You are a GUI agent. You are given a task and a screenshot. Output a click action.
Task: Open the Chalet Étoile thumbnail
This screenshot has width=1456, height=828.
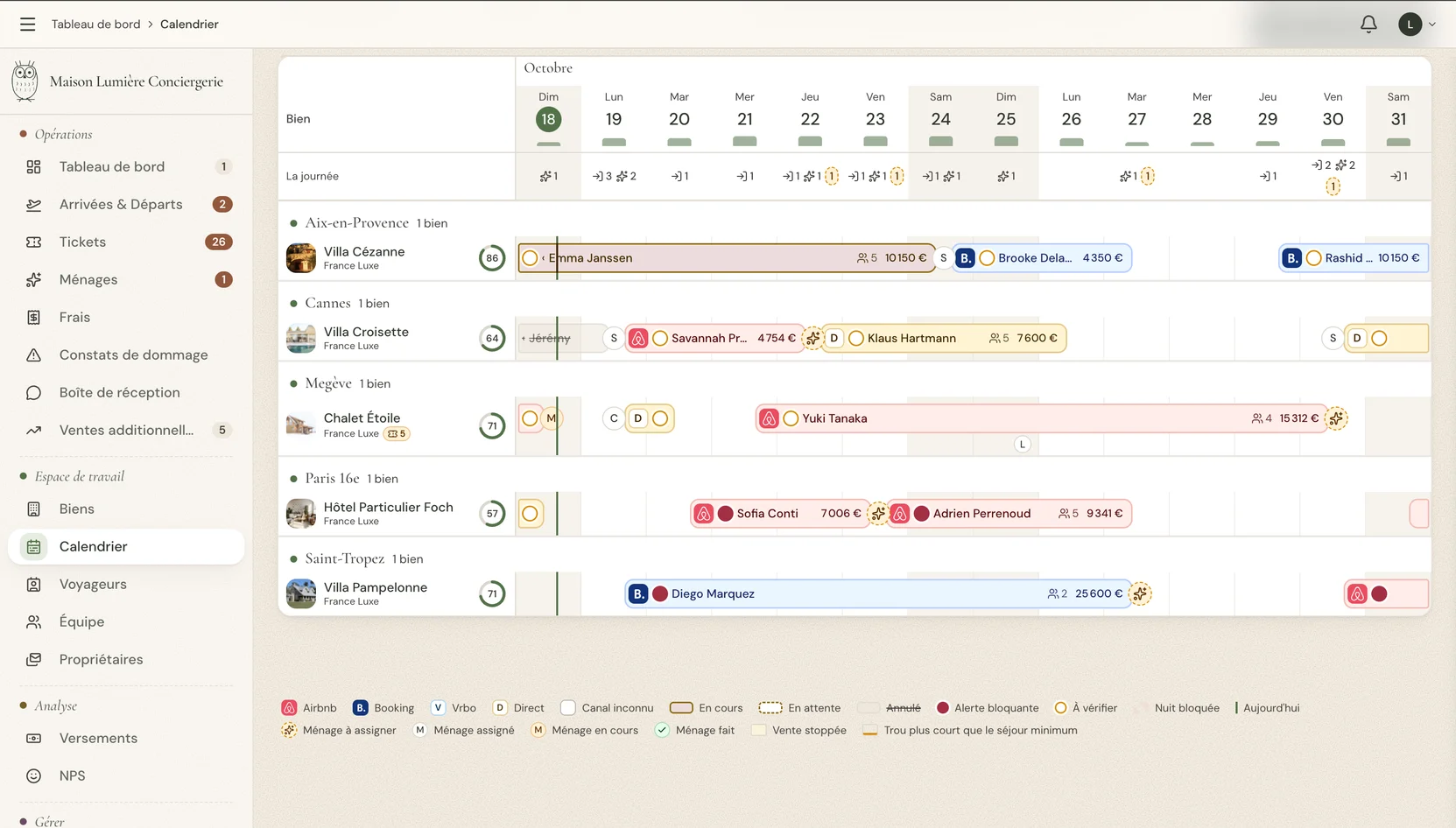click(301, 425)
